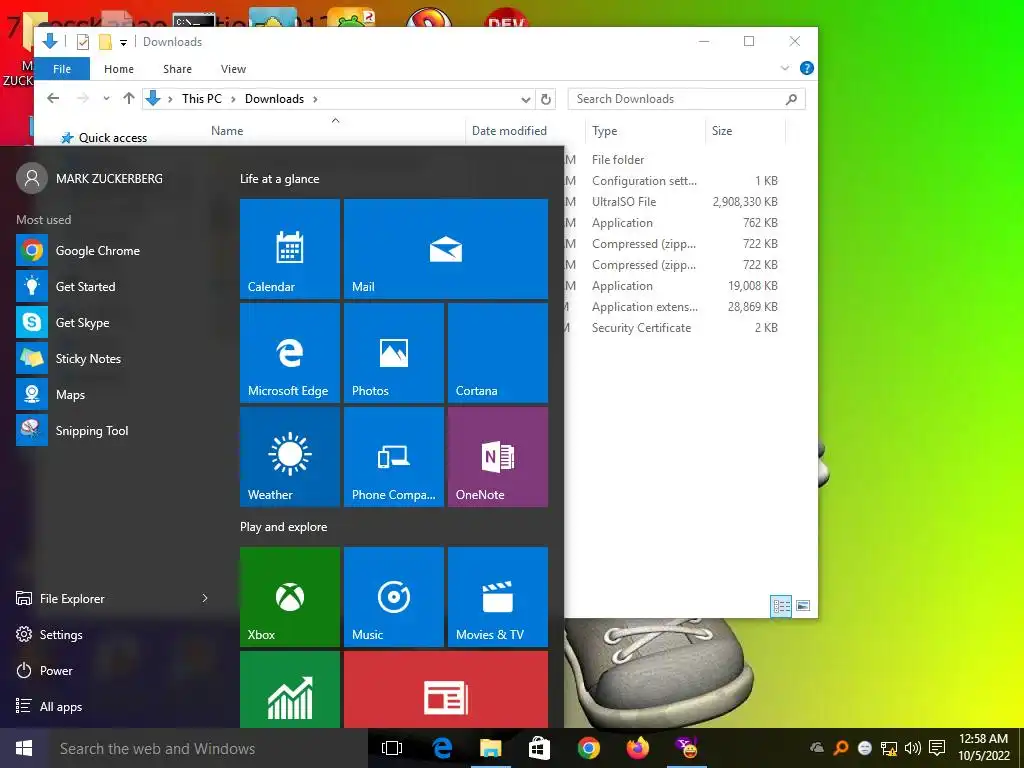
Task: Open the Xbox tile
Action: click(x=290, y=597)
